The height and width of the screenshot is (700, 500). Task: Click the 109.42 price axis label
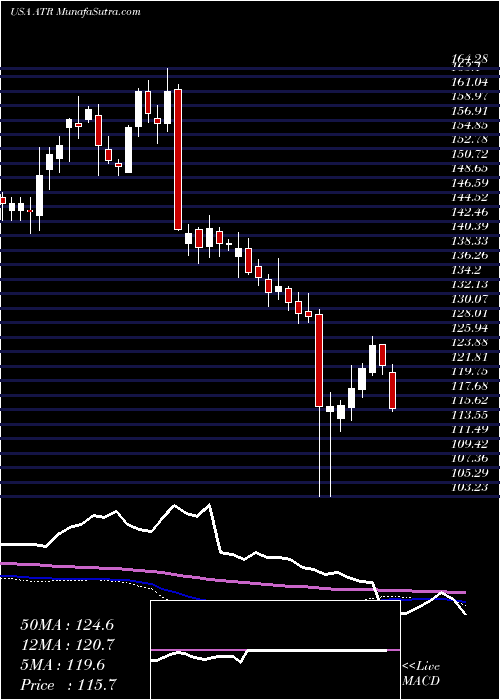tap(470, 443)
